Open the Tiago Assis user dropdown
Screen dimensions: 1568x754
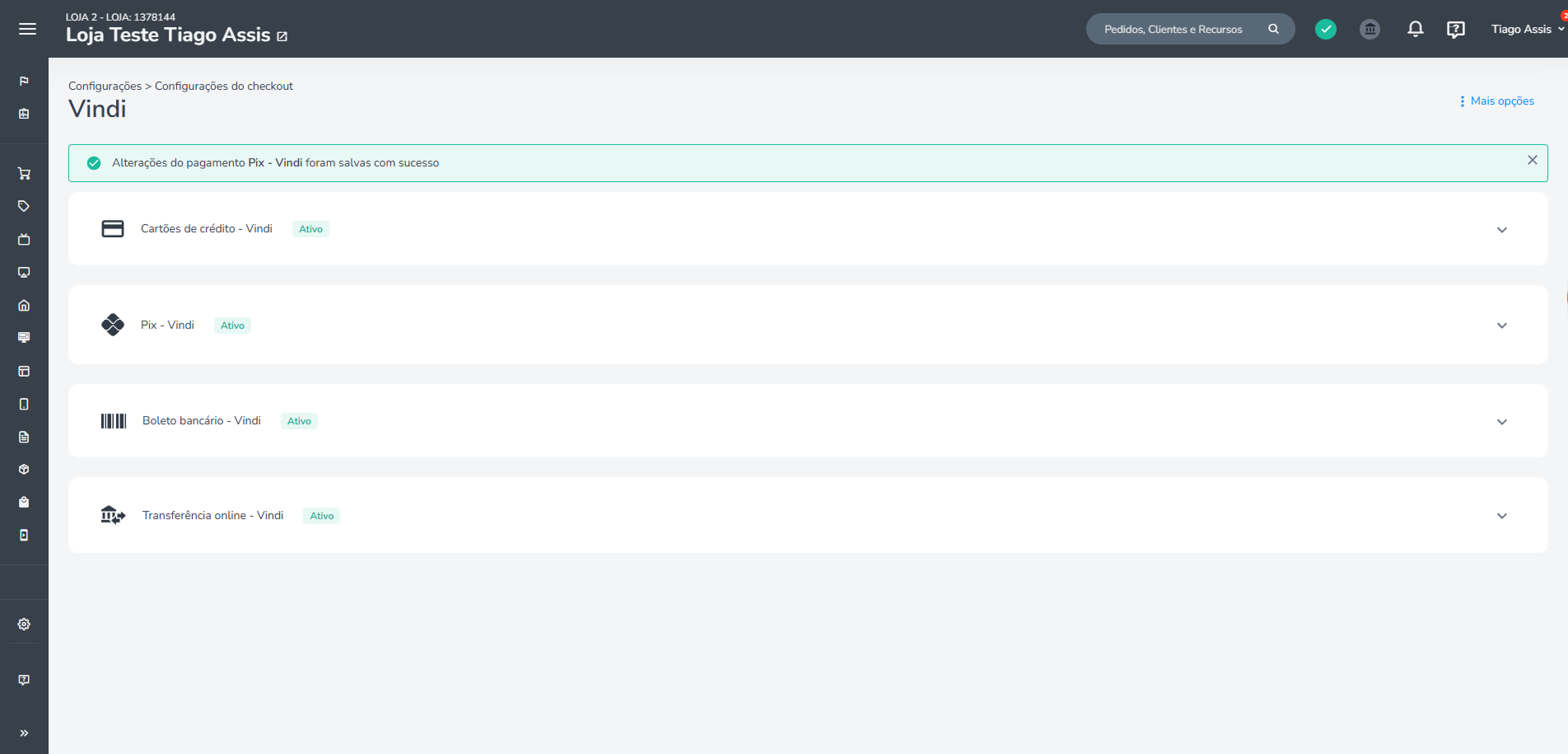click(x=1526, y=29)
